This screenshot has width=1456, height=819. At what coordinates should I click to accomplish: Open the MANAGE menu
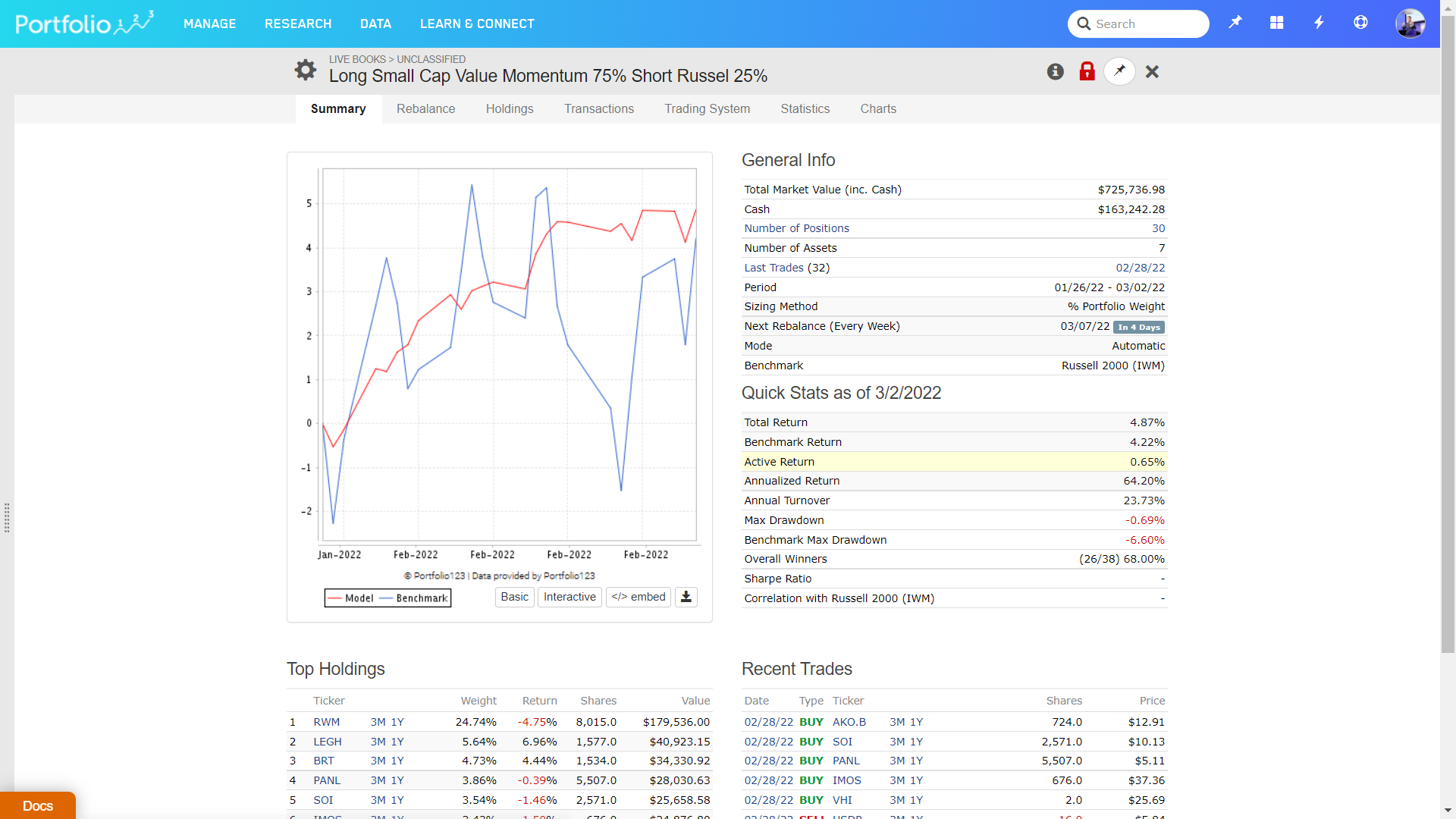[209, 24]
